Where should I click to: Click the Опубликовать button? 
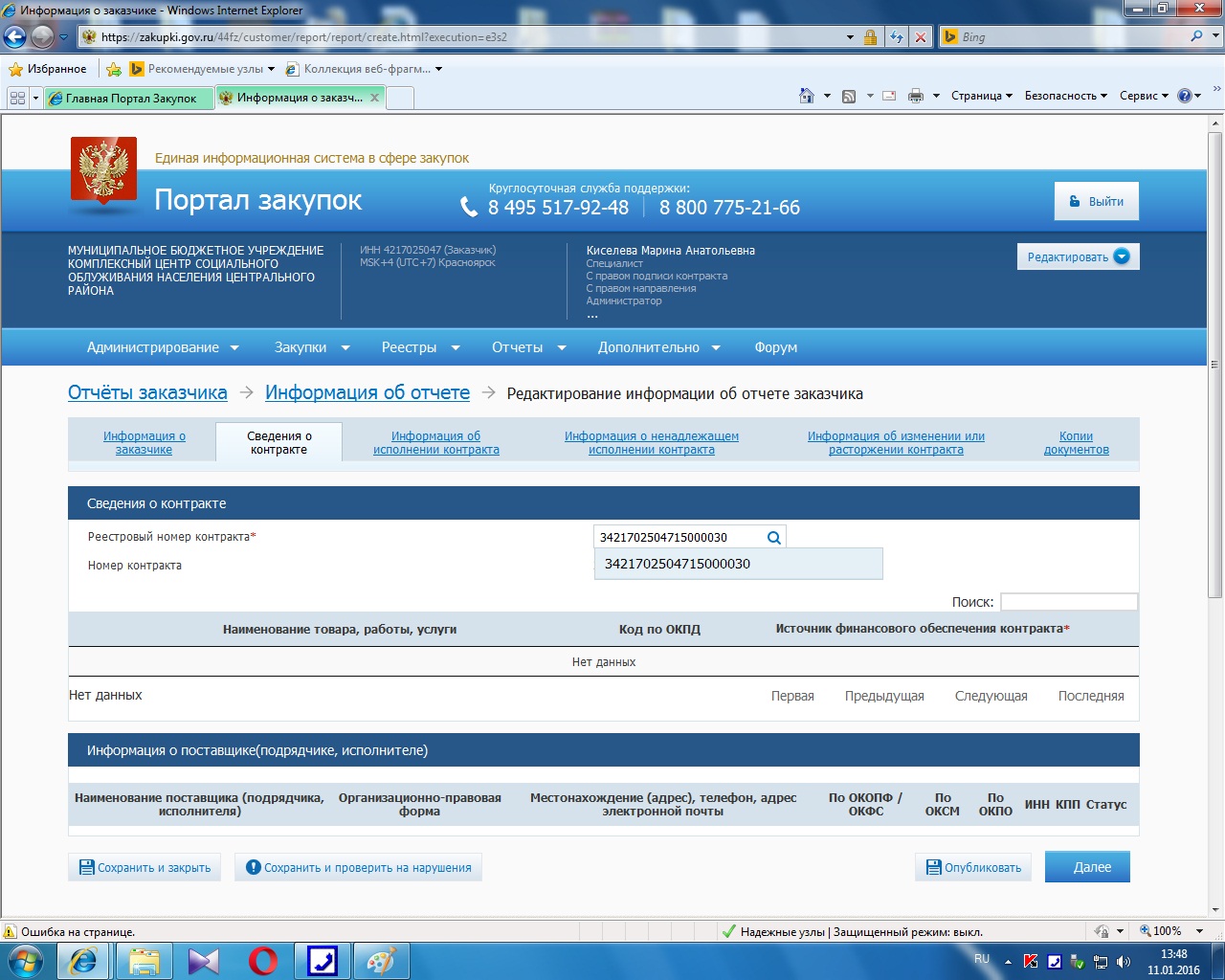[973, 867]
